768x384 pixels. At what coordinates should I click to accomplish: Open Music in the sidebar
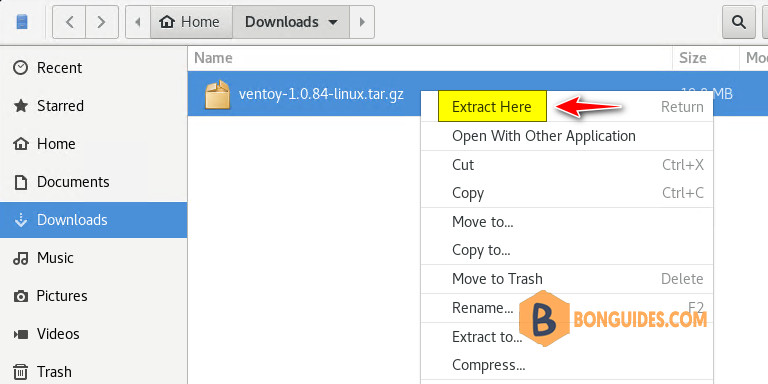tap(93, 258)
